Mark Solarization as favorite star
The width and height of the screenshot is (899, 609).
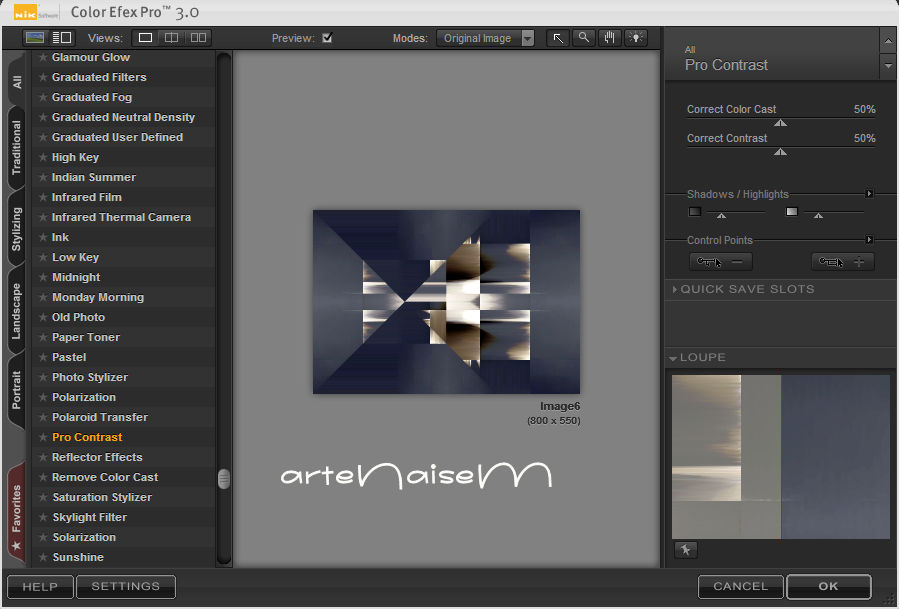(42, 537)
